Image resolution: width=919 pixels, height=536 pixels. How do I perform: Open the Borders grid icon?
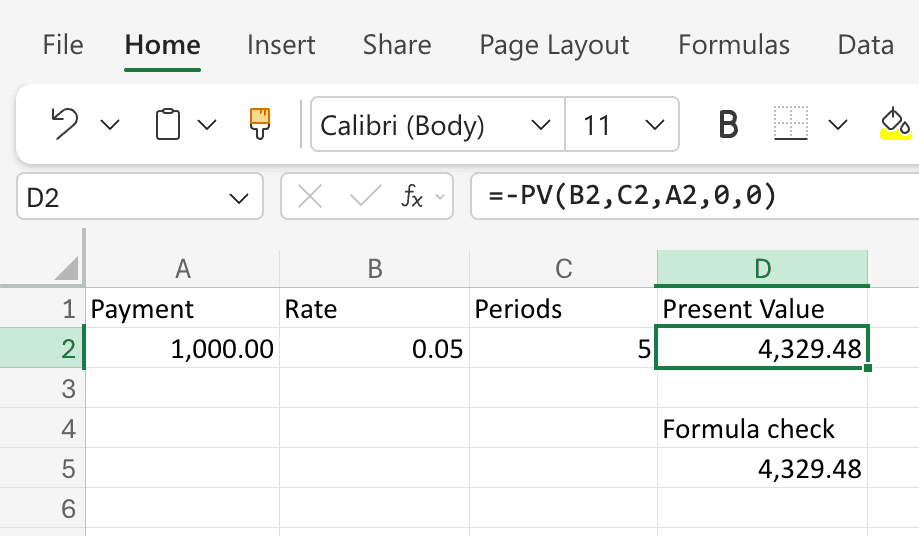790,125
